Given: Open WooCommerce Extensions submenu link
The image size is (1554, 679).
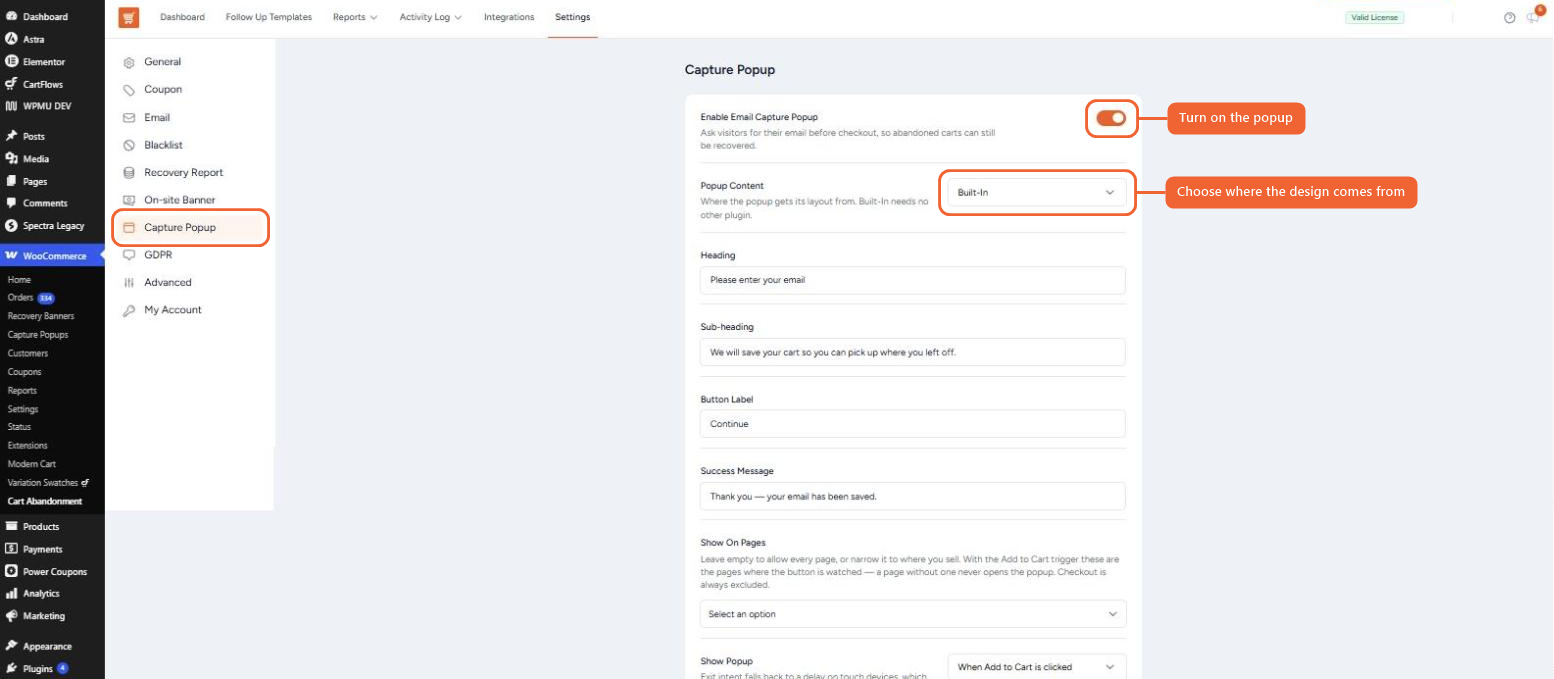Looking at the screenshot, I should pyautogui.click(x=27, y=445).
